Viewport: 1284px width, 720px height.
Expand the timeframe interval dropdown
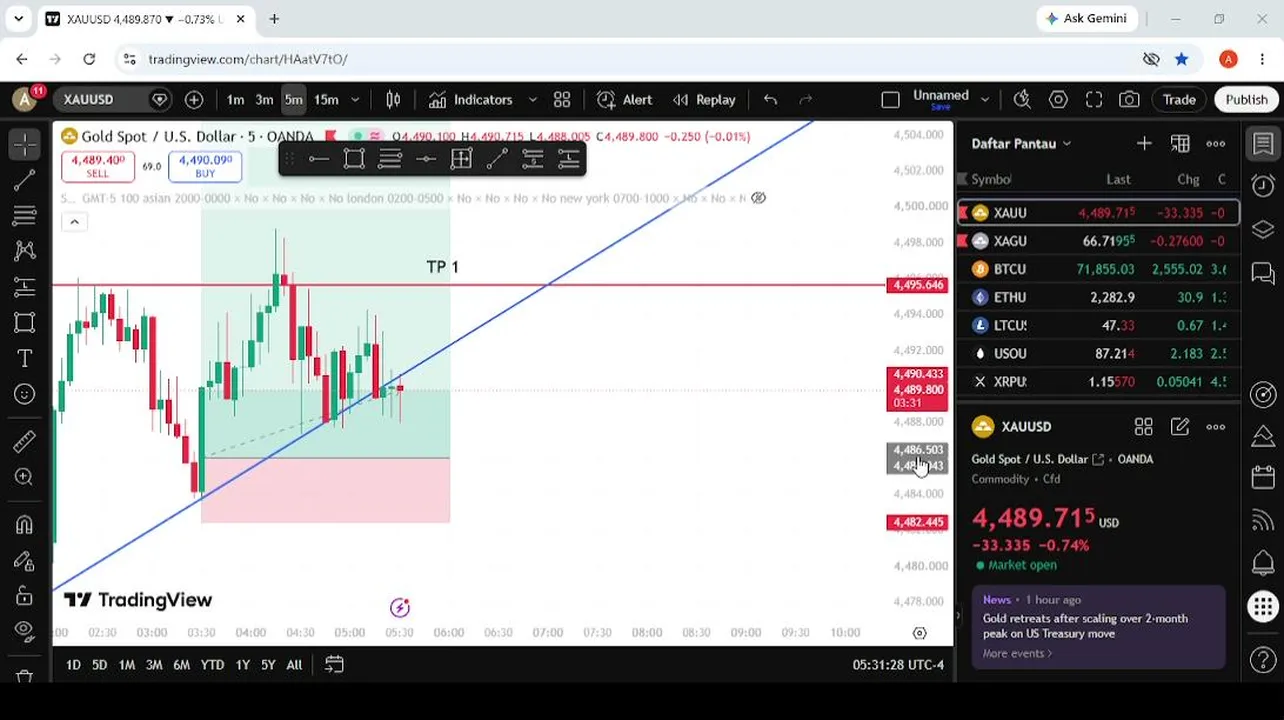click(355, 99)
